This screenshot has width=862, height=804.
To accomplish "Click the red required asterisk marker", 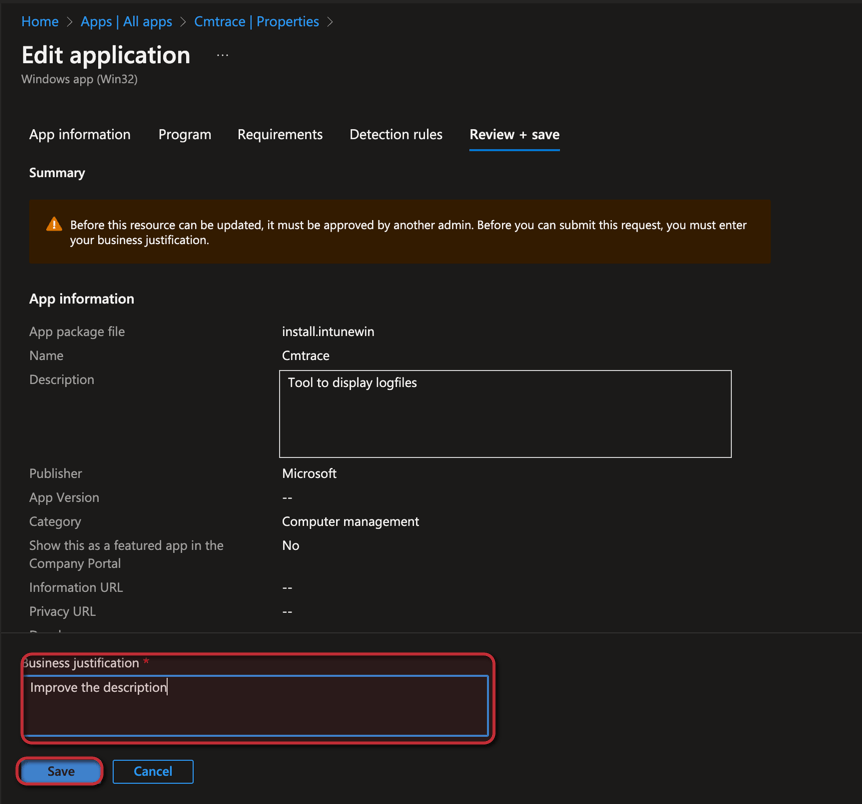I will point(147,663).
